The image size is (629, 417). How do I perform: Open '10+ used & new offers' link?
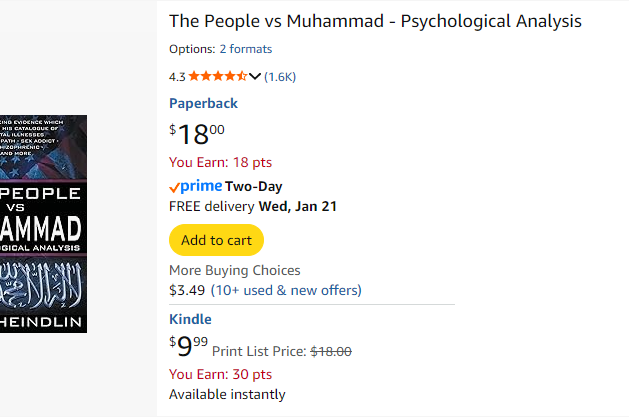[286, 290]
